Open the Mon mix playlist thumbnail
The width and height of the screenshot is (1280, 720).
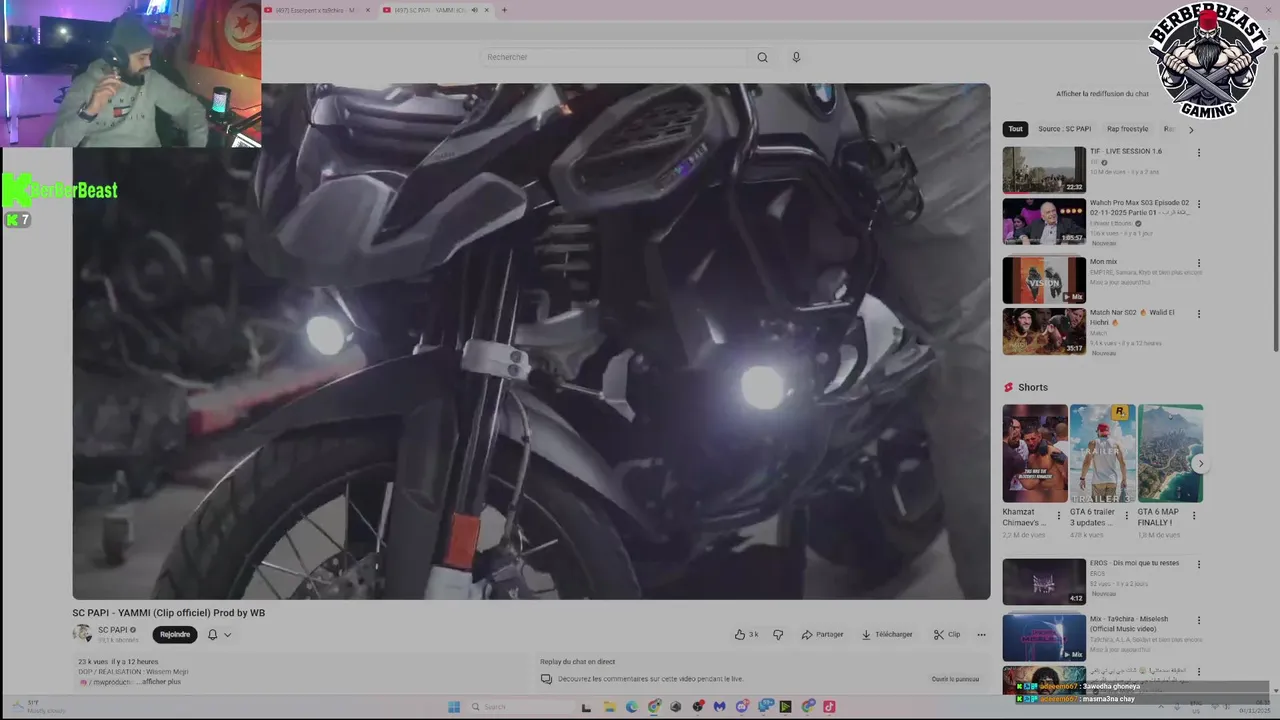point(1044,280)
